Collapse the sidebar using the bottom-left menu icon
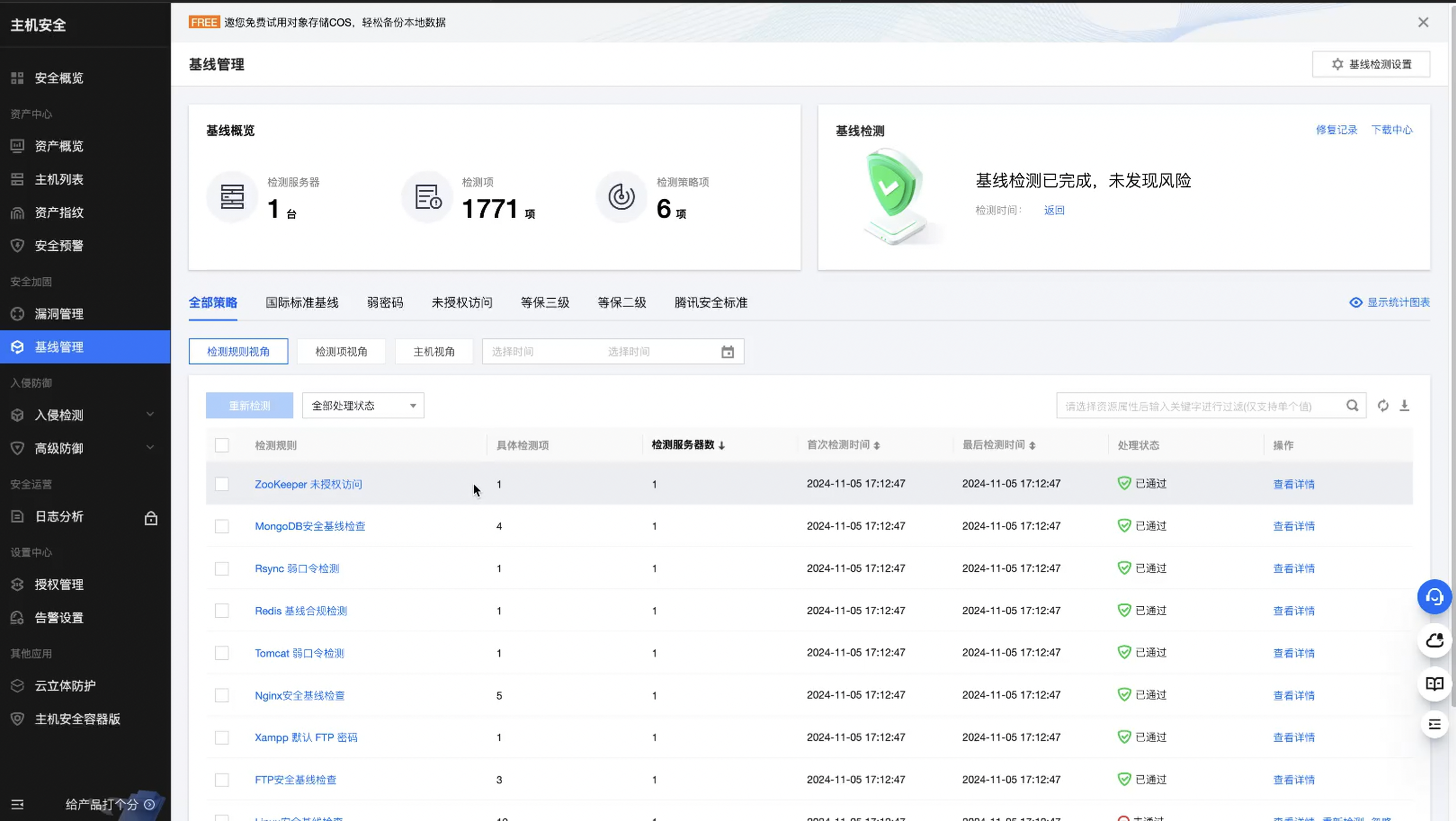Image resolution: width=1456 pixels, height=821 pixels. coord(17,804)
